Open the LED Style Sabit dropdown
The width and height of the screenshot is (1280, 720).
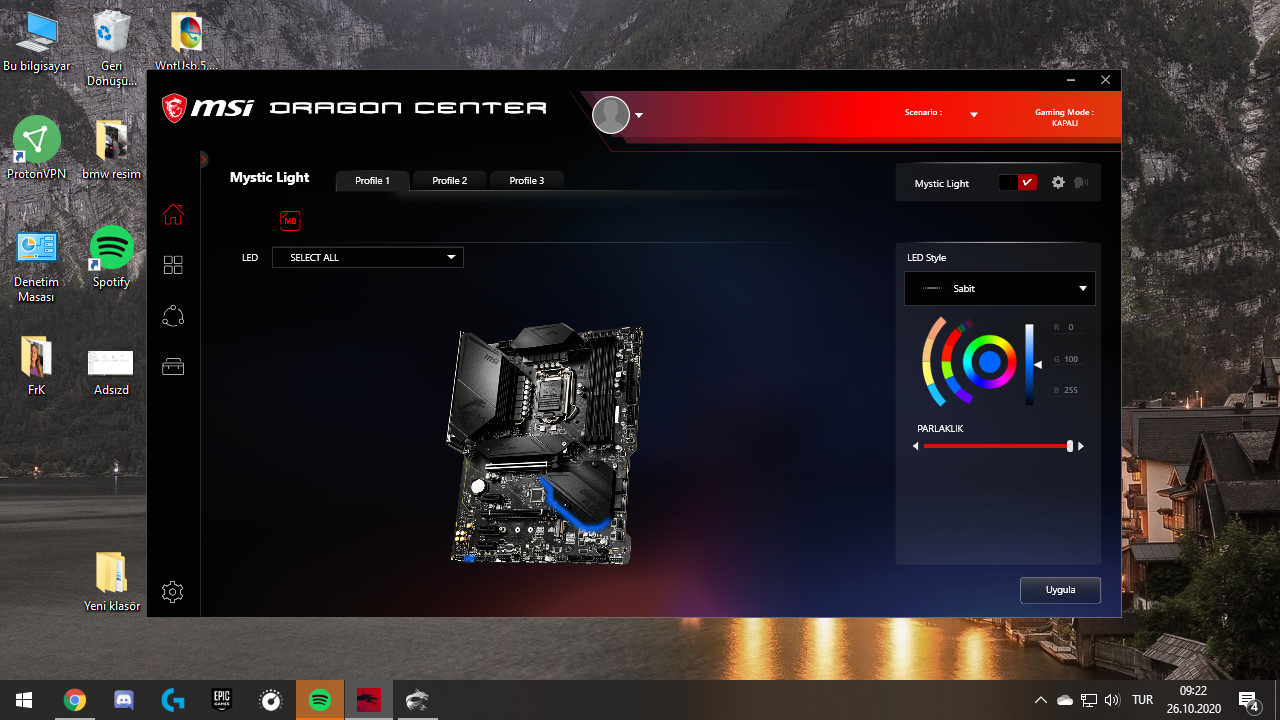[x=1000, y=288]
